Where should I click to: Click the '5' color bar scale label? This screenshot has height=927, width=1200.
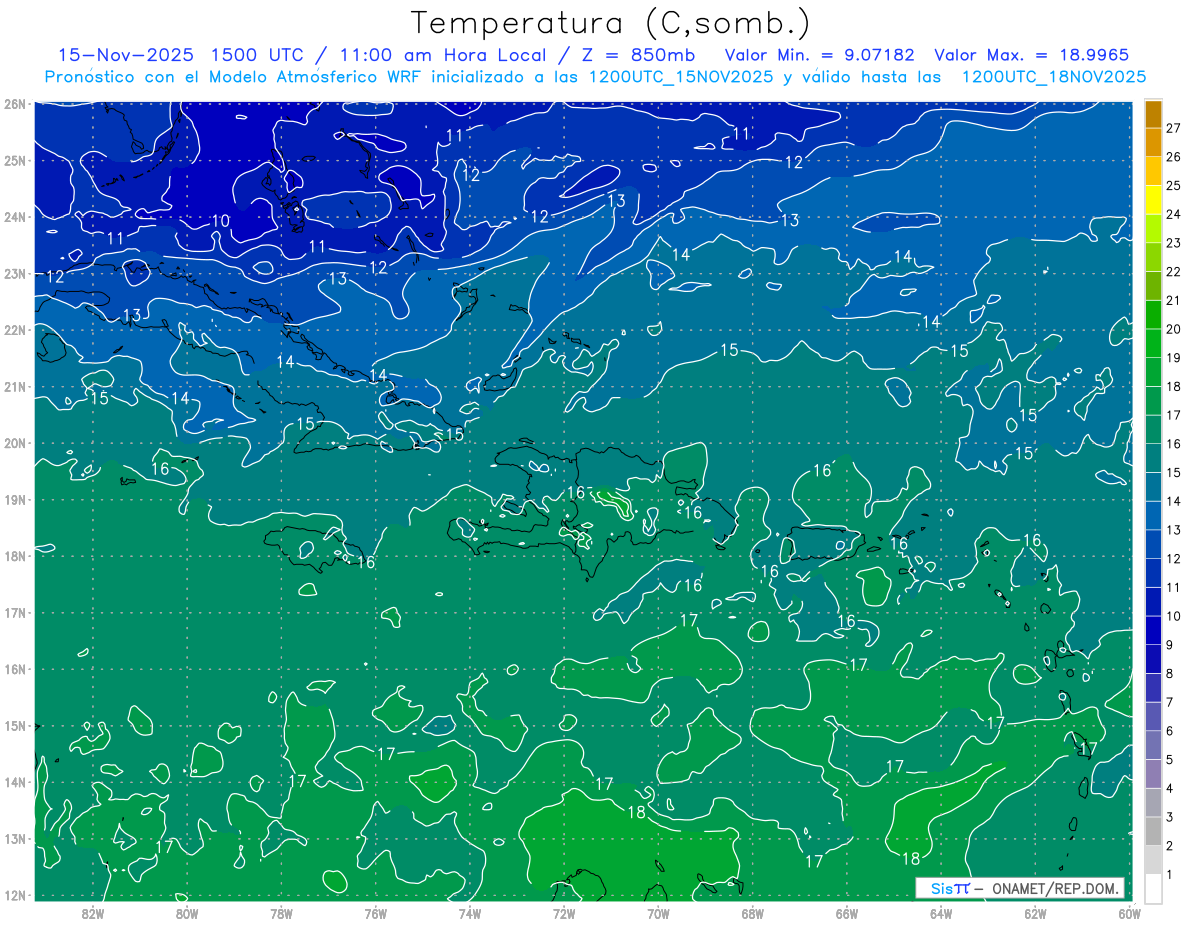1171,760
